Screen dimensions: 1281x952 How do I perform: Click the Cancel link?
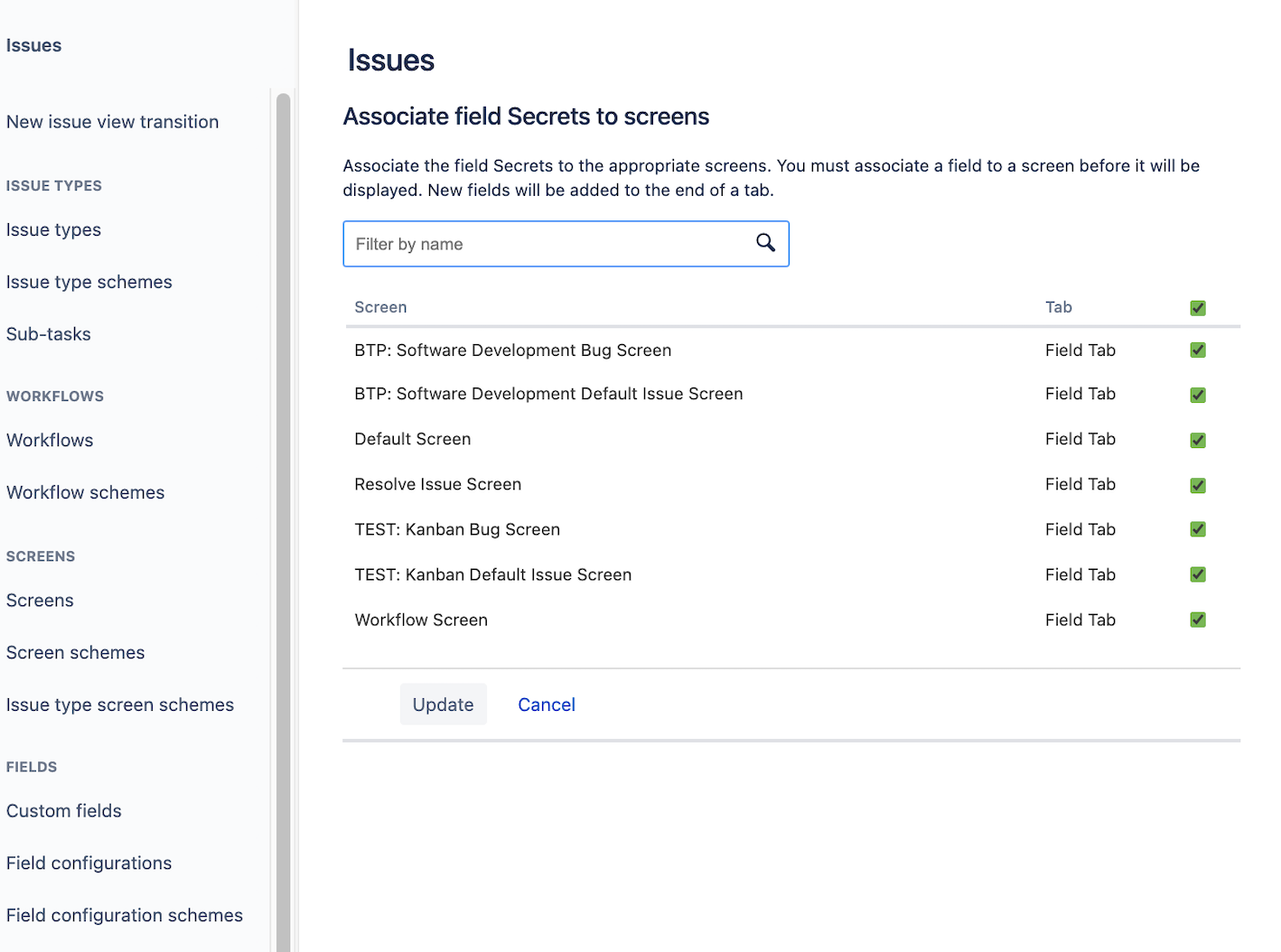546,705
